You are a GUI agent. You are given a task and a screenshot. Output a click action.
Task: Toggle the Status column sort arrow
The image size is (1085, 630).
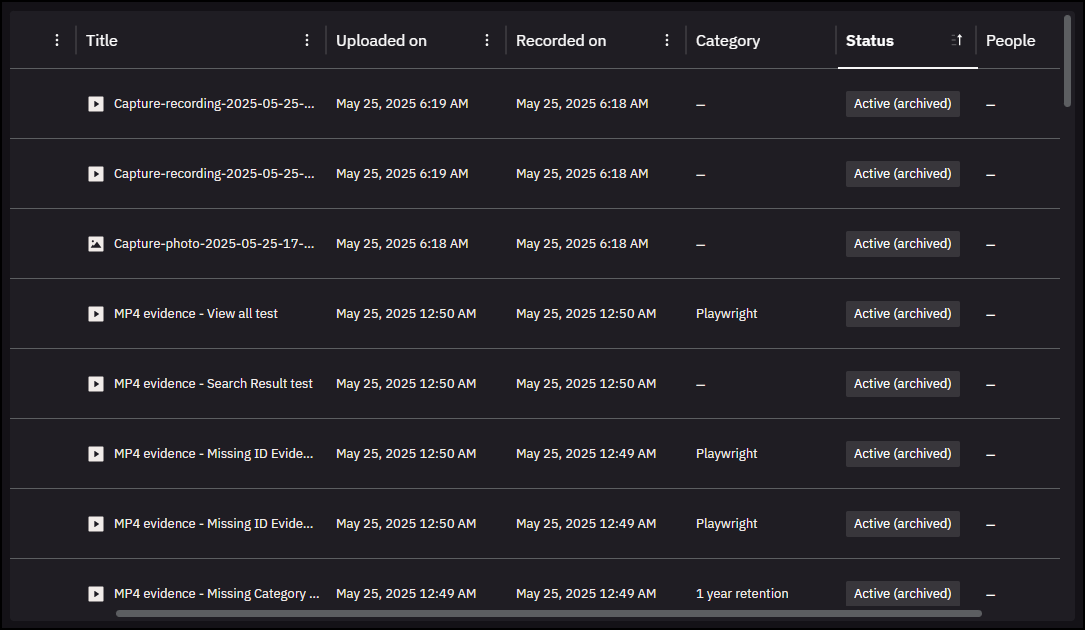point(957,41)
